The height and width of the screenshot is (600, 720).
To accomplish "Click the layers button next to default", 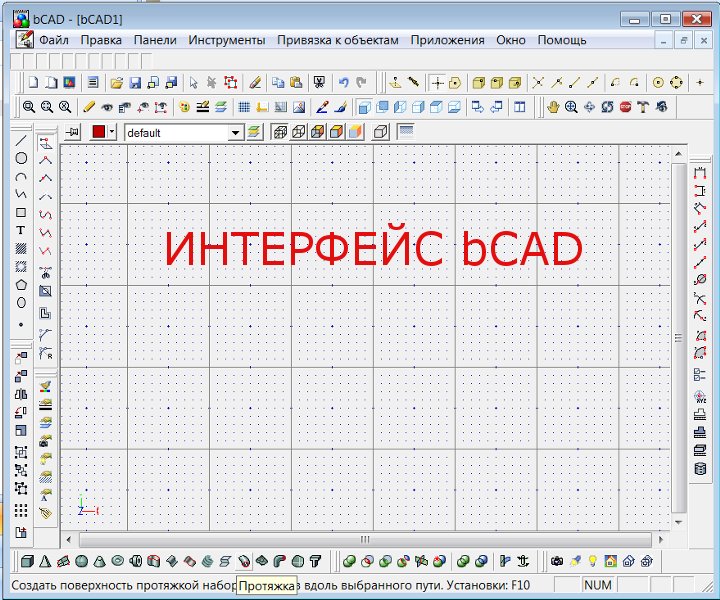I will click(x=254, y=132).
